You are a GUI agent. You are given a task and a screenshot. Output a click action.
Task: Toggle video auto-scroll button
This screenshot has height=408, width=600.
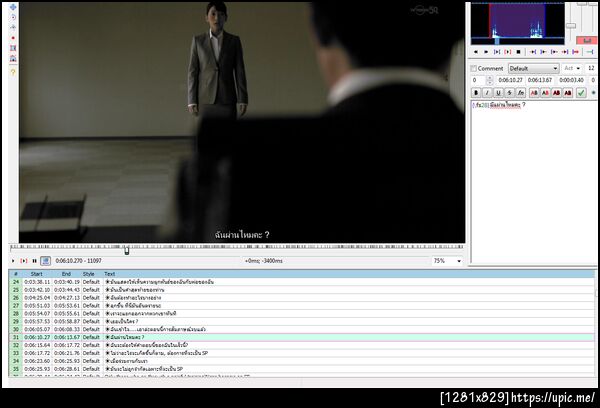coord(46,261)
